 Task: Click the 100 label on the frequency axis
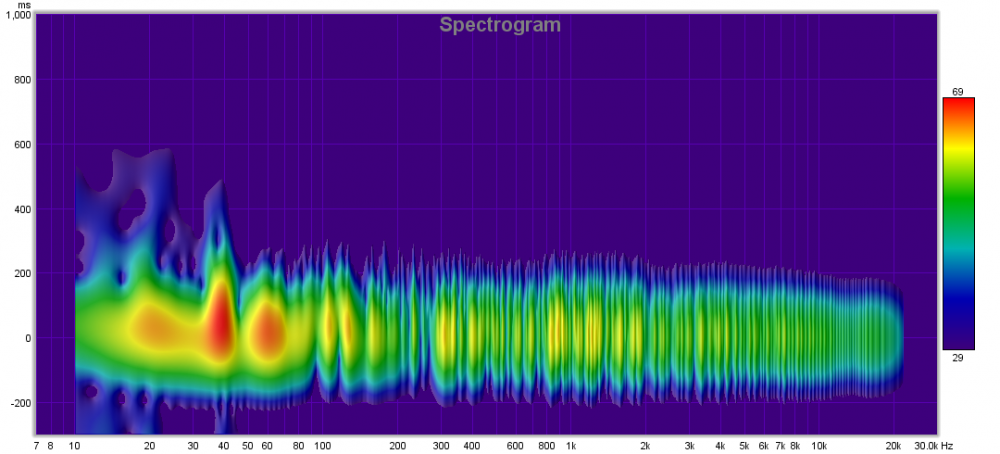[x=323, y=446]
